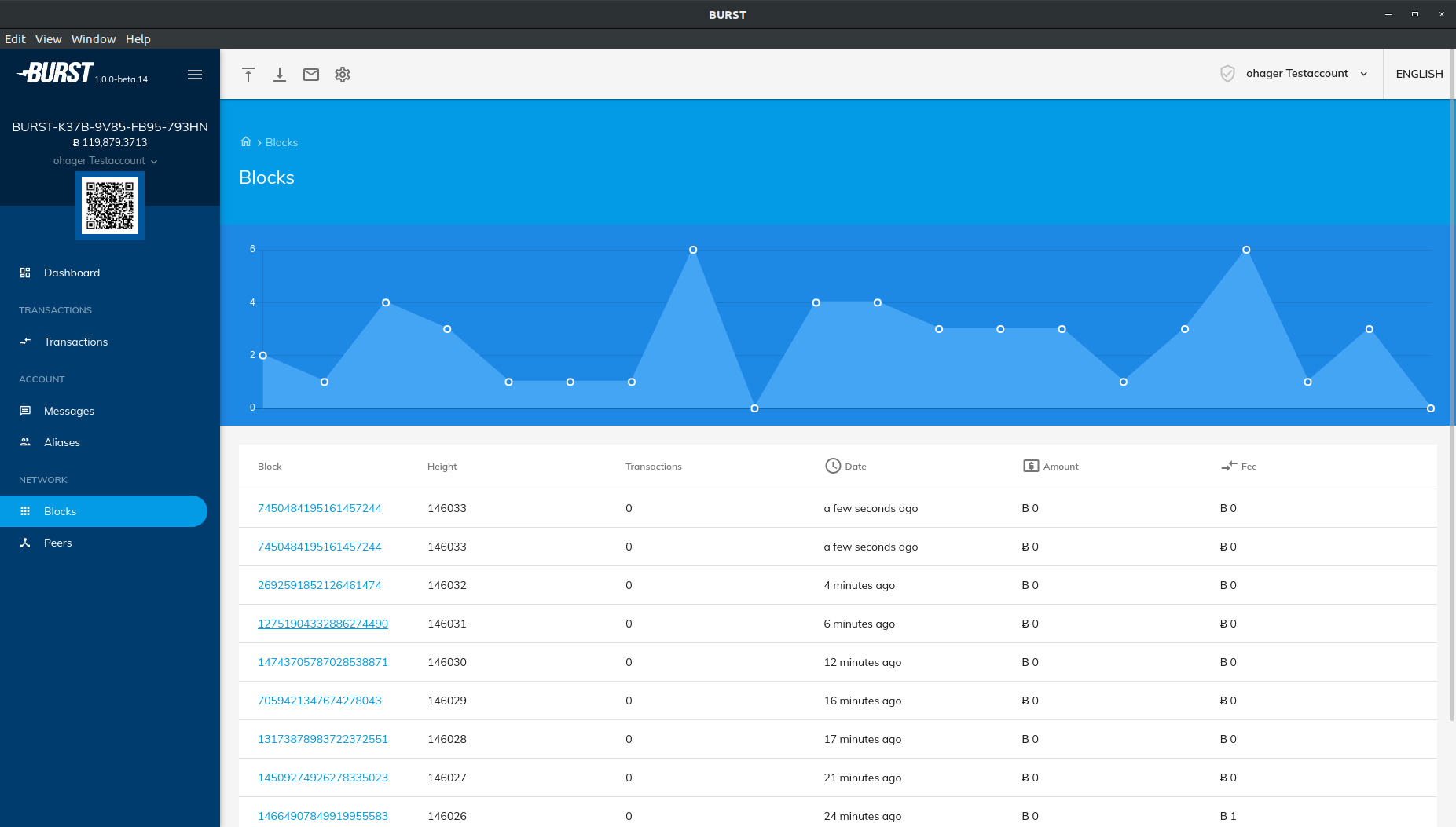Open block 7059421347674278043
Screen dimensions: 1456x827
pos(319,701)
